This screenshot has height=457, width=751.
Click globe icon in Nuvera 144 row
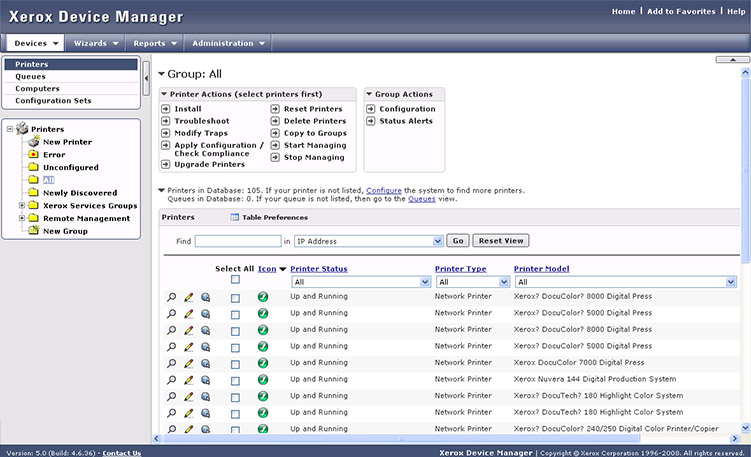coord(205,380)
